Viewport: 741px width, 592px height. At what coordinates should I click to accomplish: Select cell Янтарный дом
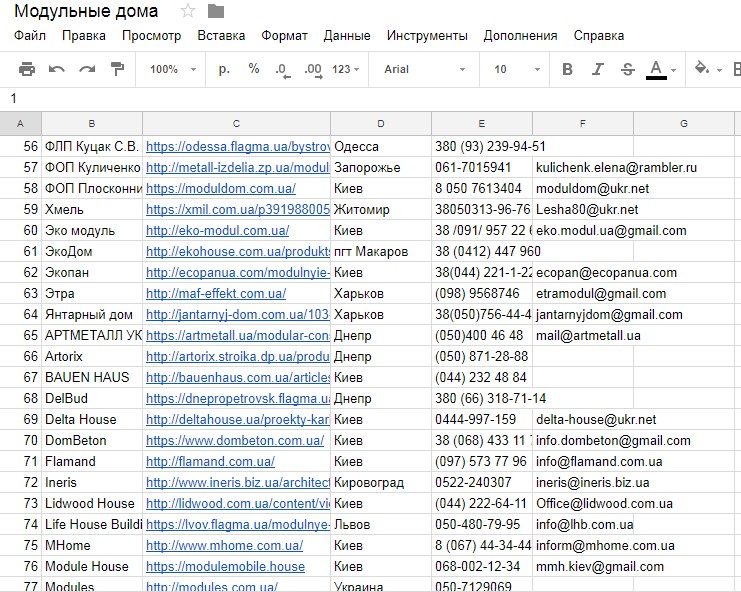[x=92, y=315]
